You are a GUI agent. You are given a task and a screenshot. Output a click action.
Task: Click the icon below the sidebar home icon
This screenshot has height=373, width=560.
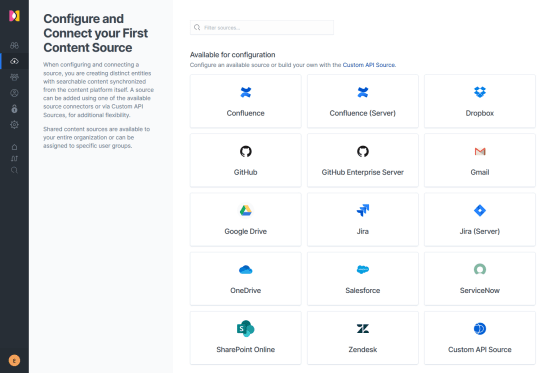click(14, 158)
